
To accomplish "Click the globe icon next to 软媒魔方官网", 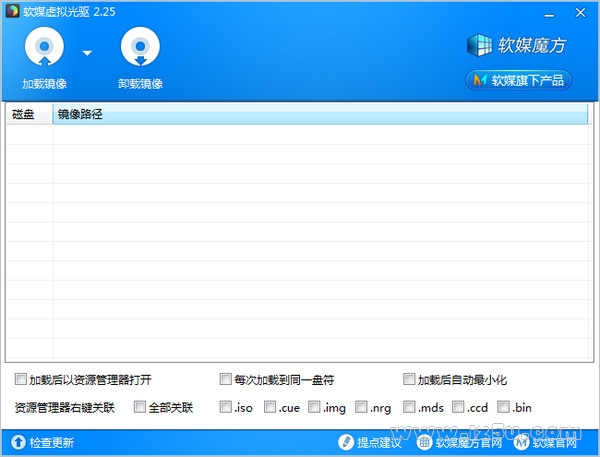I will click(424, 442).
